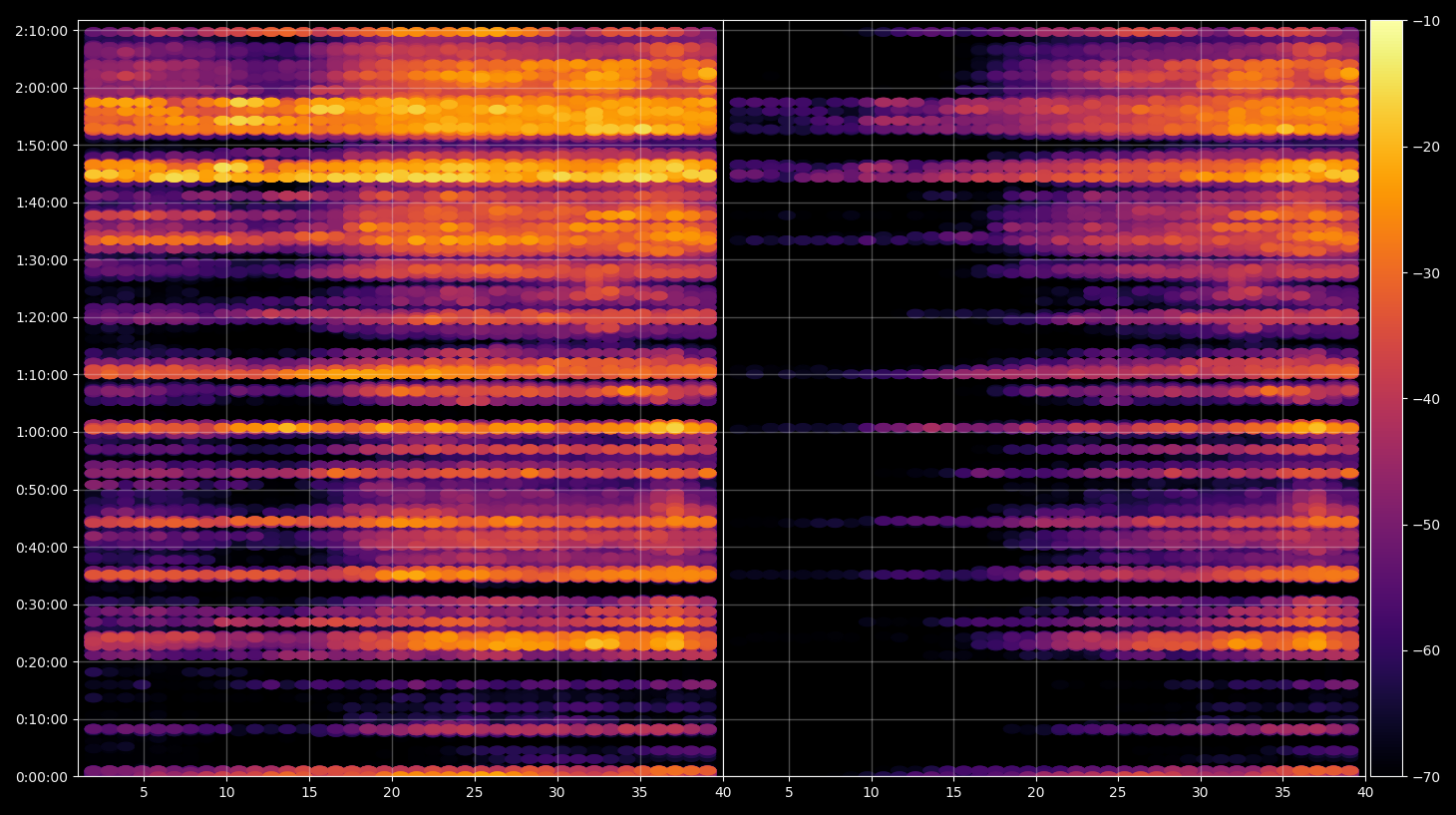Click the 0:10:00 time axis label
Image resolution: width=1456 pixels, height=815 pixels.
(x=41, y=719)
